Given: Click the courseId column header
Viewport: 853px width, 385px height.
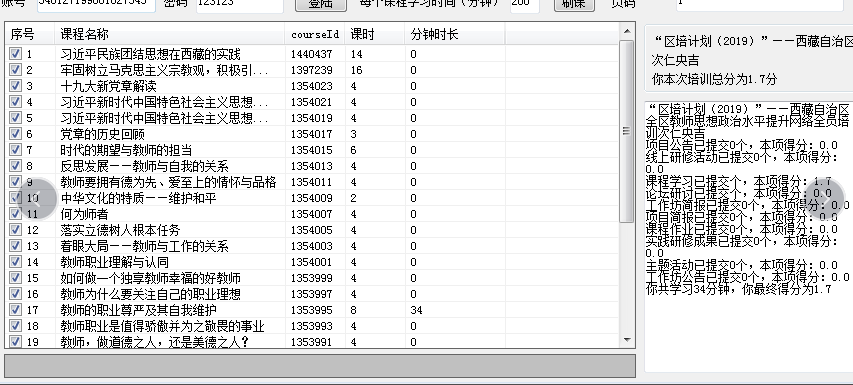Looking at the screenshot, I should pos(315,34).
